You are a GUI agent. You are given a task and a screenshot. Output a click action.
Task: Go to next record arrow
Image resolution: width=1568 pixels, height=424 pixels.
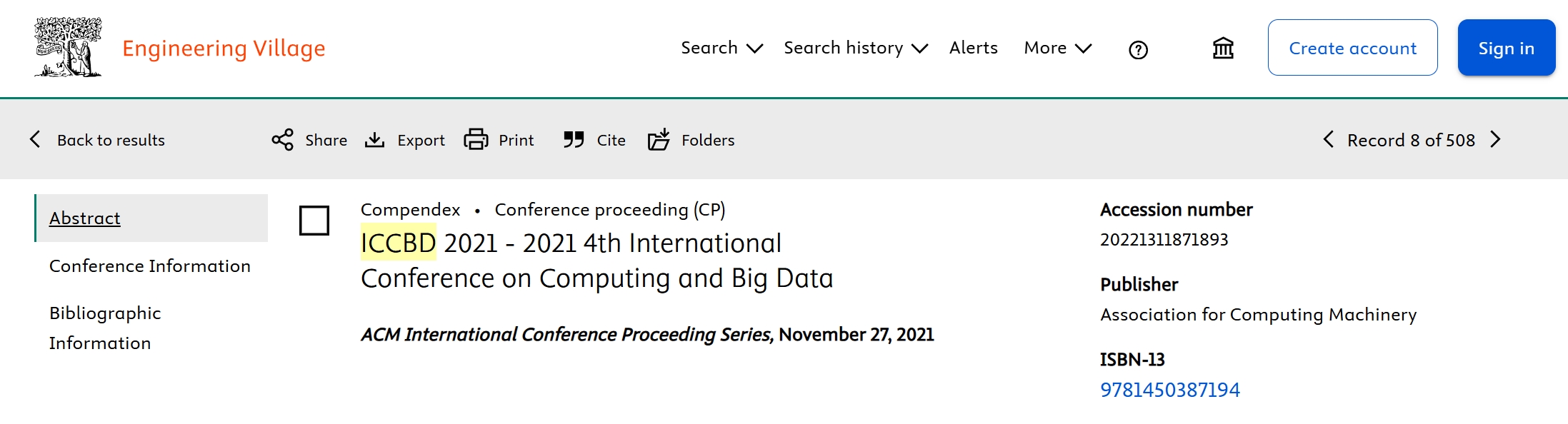(x=1495, y=139)
